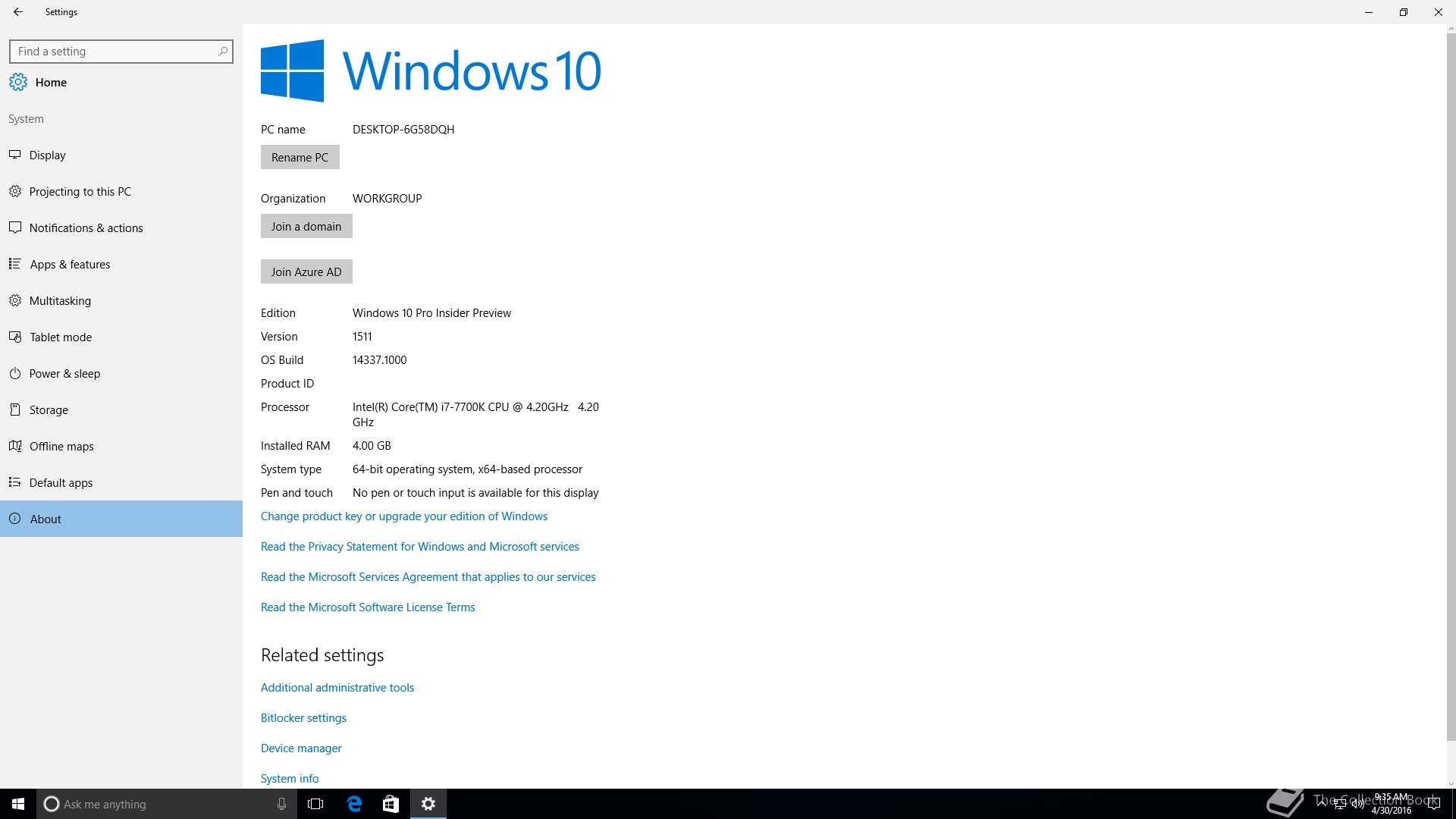Click the Tablet mode icon

pos(14,337)
